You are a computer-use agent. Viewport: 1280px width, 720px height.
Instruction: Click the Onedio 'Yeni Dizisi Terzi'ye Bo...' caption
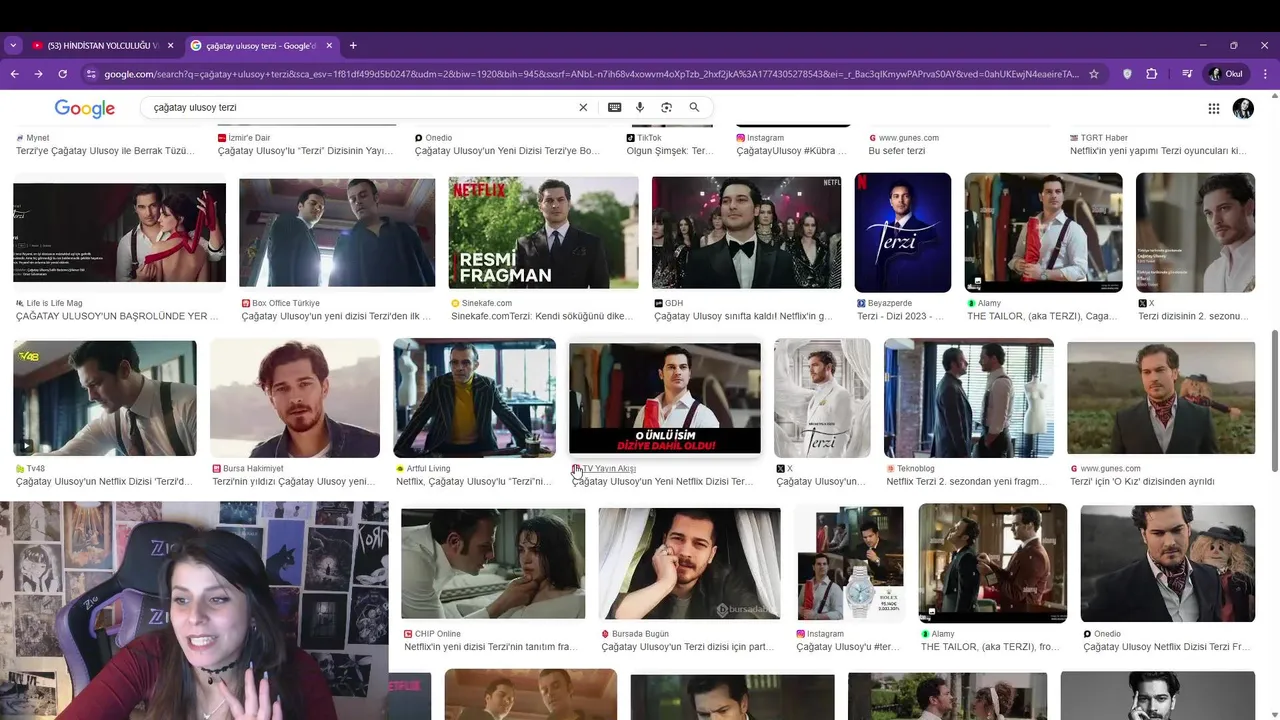[x=507, y=151]
